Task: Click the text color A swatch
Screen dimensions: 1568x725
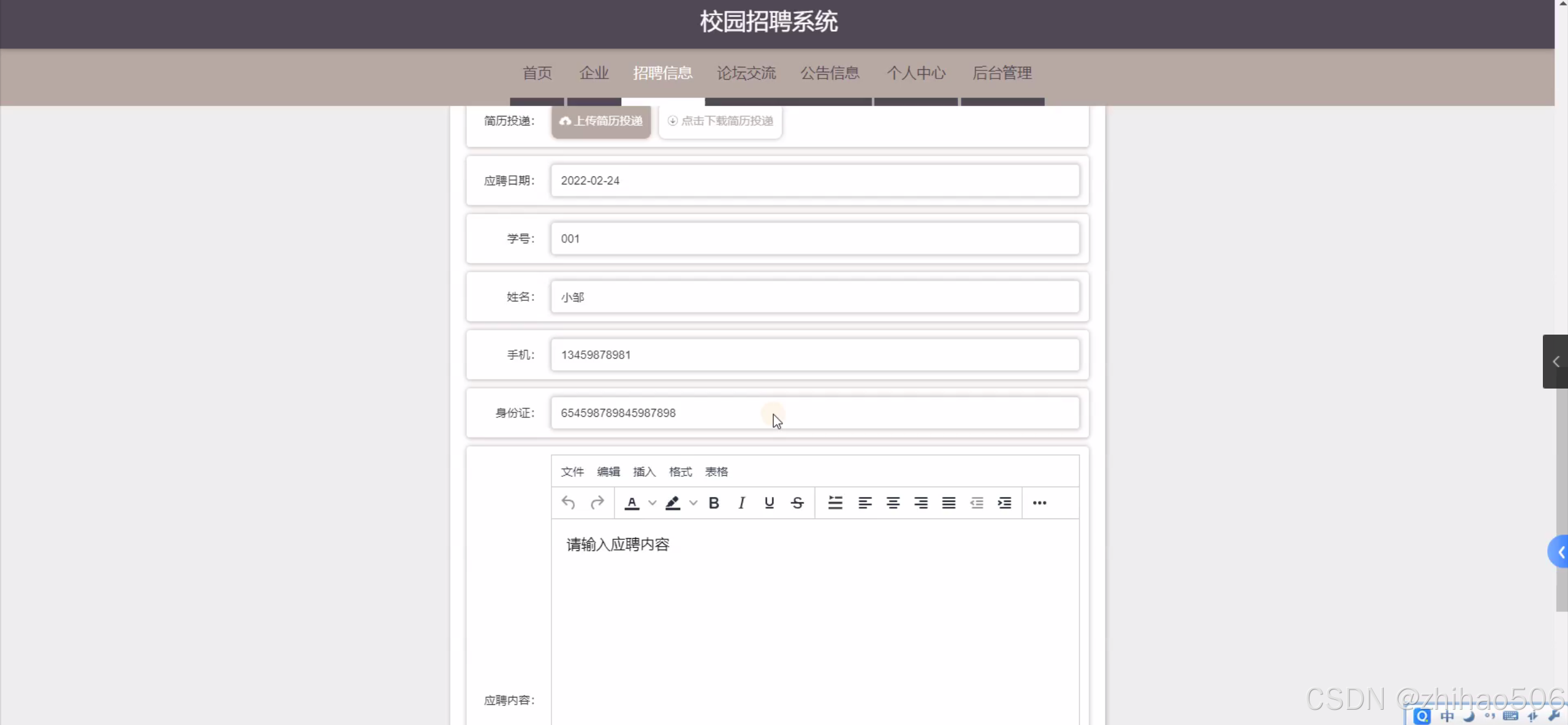Action: click(x=632, y=503)
